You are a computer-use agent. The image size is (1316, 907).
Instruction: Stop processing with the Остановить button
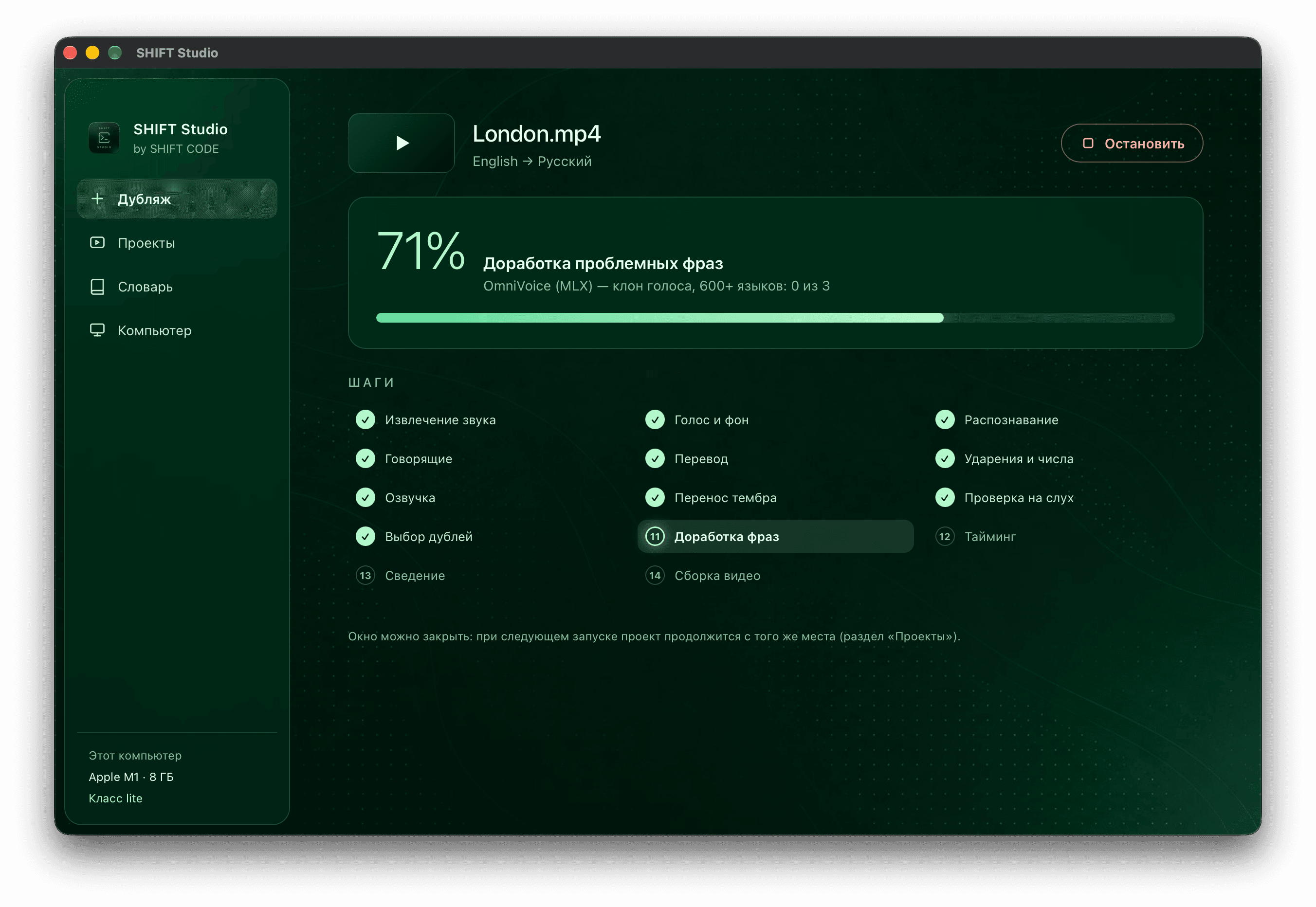[1132, 143]
